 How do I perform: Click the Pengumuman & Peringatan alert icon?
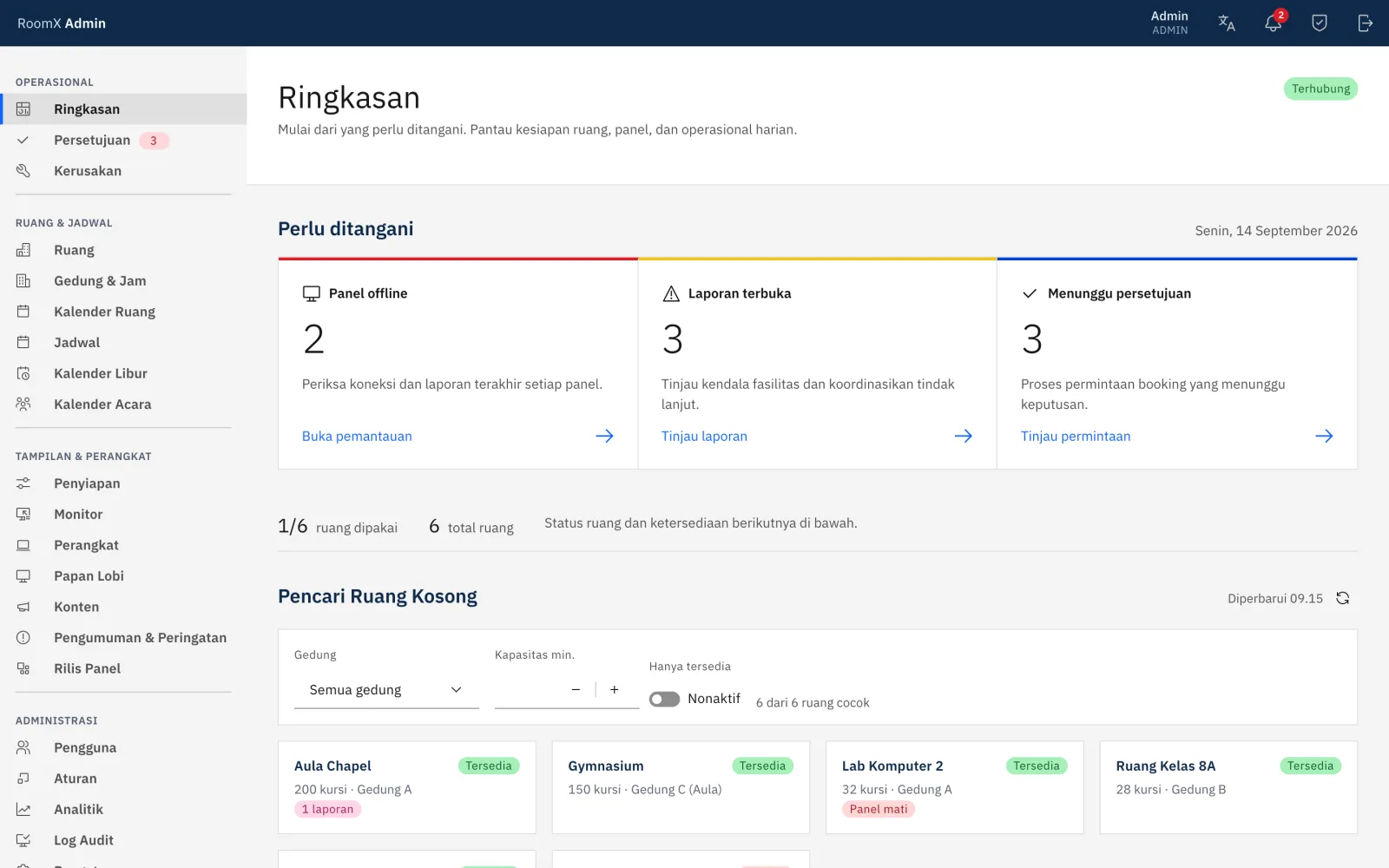pos(23,638)
